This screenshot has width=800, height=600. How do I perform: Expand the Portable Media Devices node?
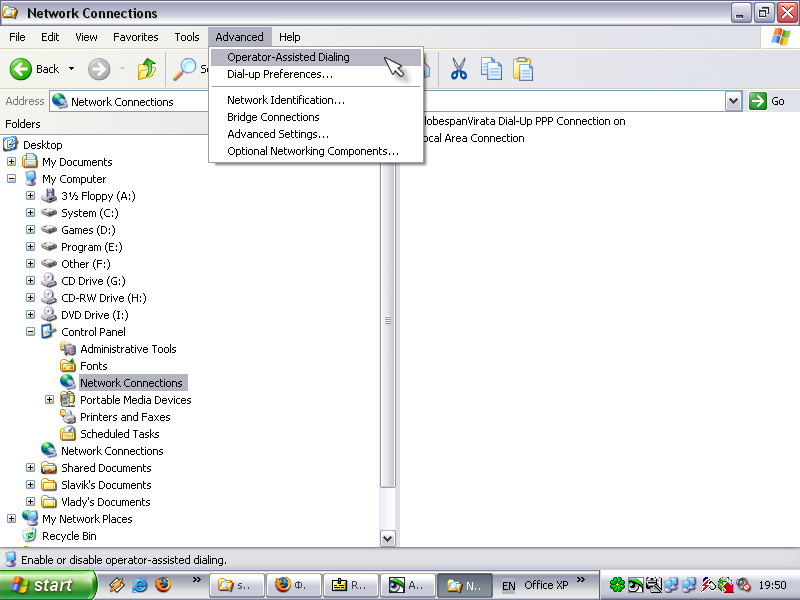(49, 400)
